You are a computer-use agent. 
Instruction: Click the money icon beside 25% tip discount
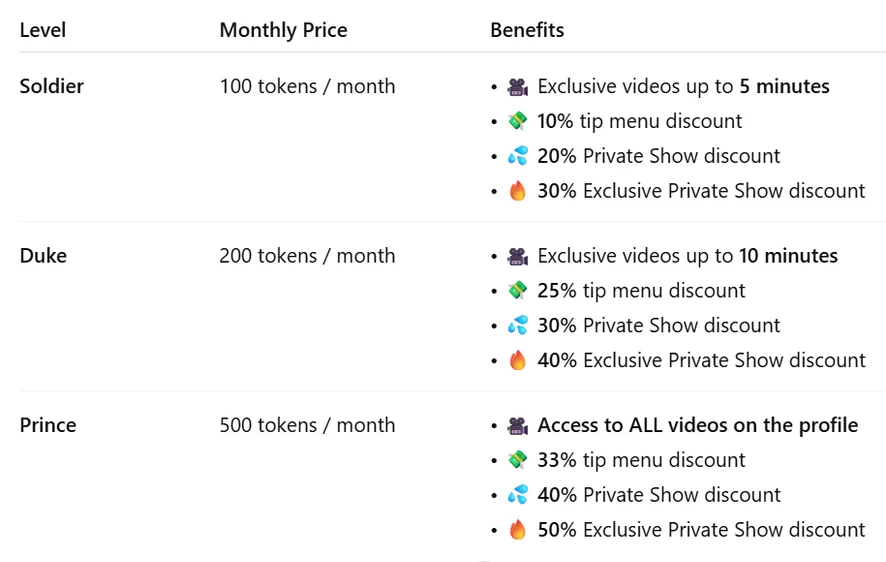tap(517, 291)
